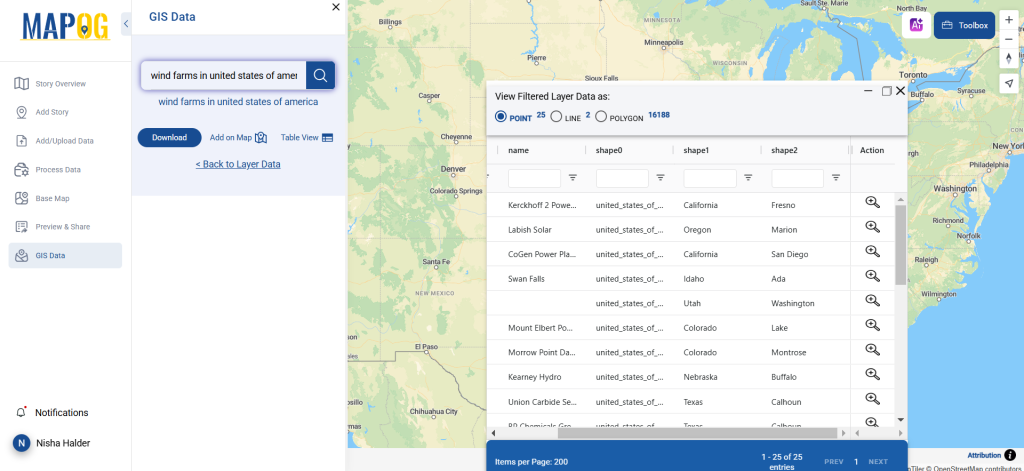Screen dimensions: 1024x471
Task: Click the Notifications bell
Action: pos(21,413)
